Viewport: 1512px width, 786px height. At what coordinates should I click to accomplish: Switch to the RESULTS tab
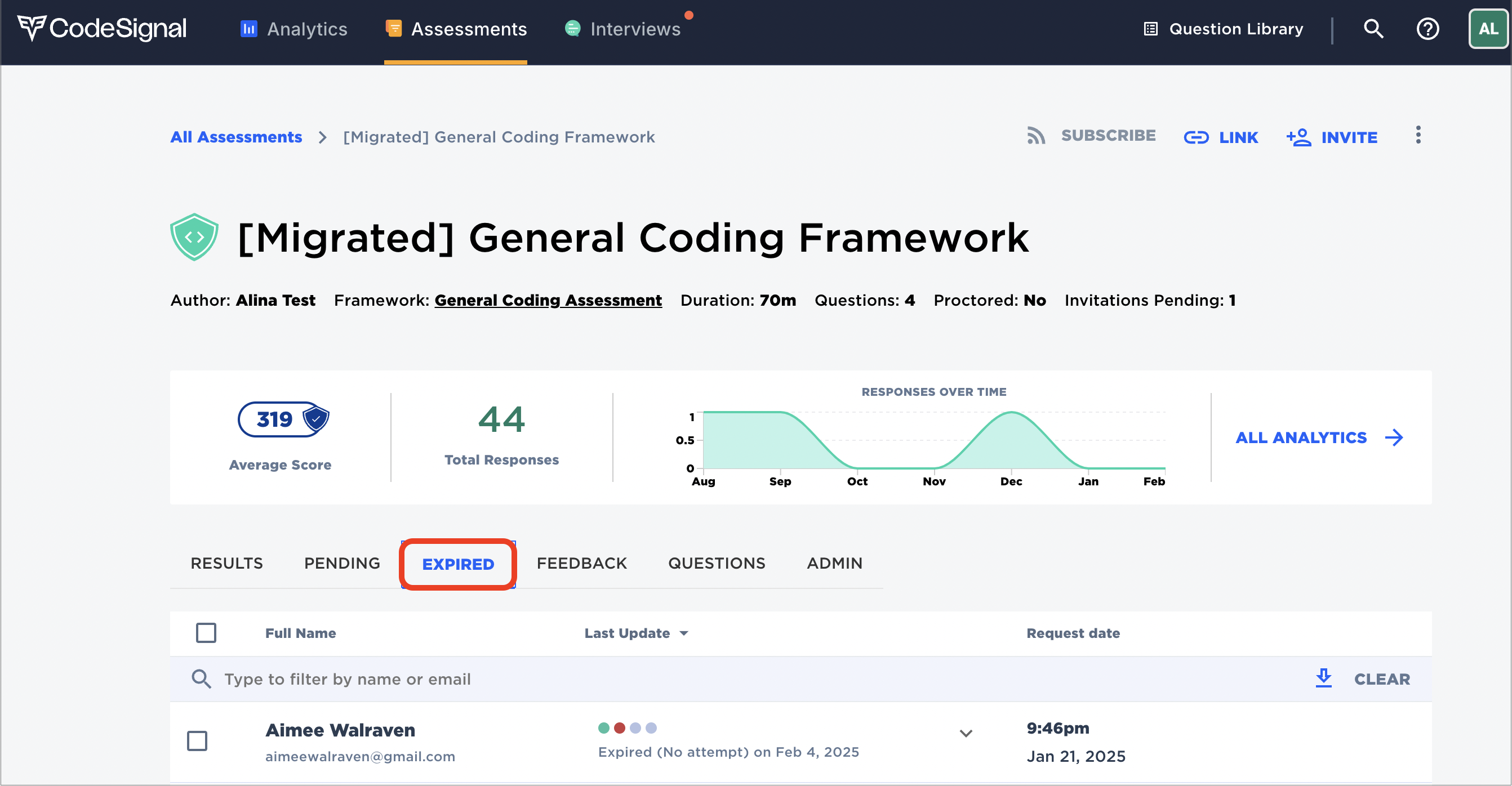click(x=226, y=563)
